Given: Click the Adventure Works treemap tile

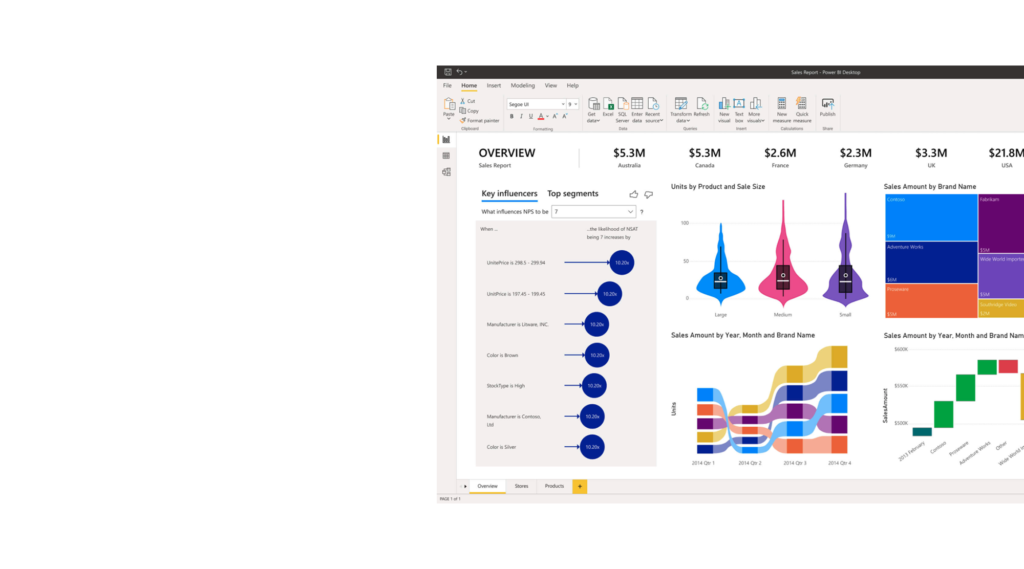Looking at the screenshot, I should coord(931,263).
